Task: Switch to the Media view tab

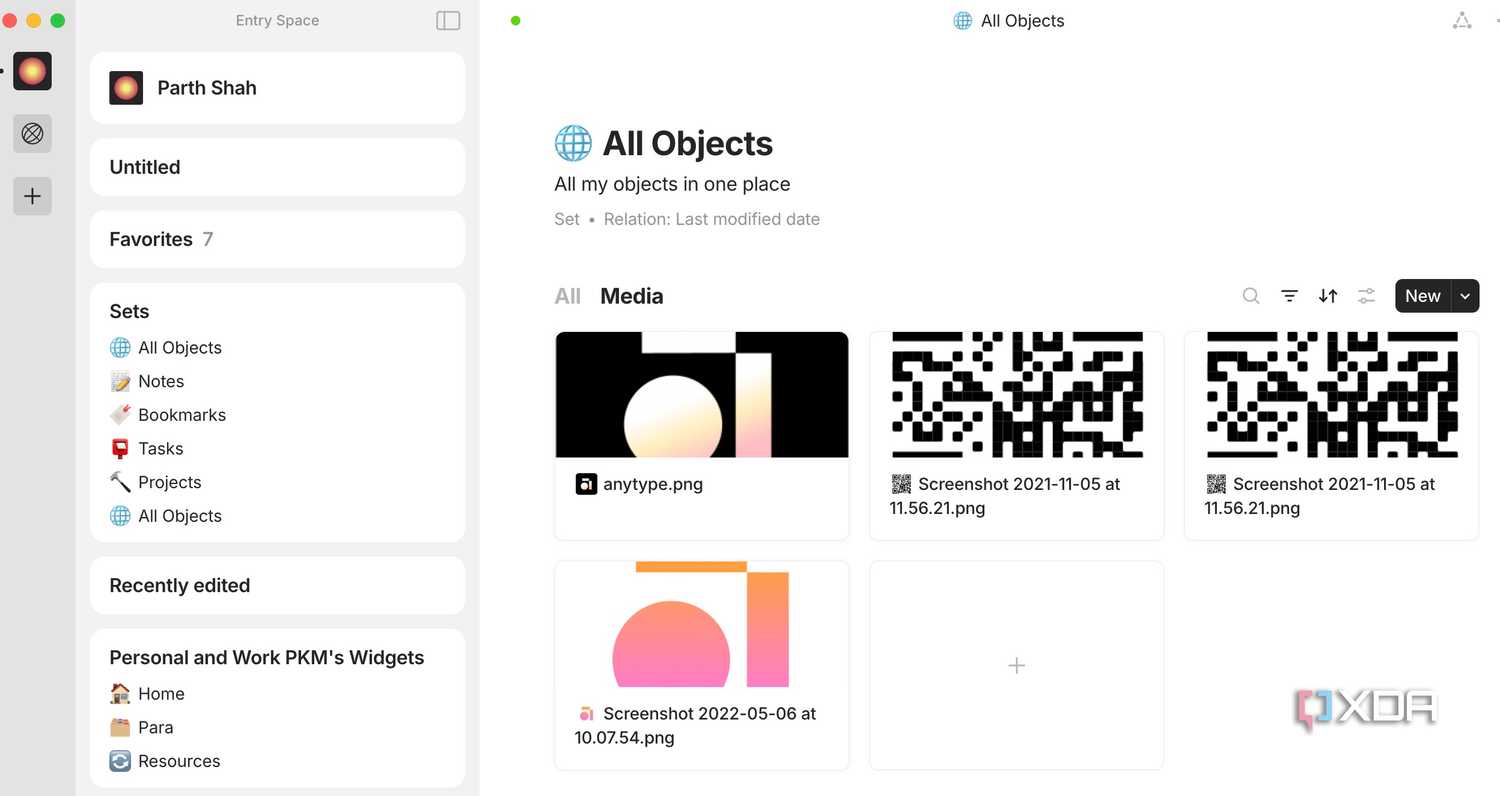Action: (x=631, y=296)
